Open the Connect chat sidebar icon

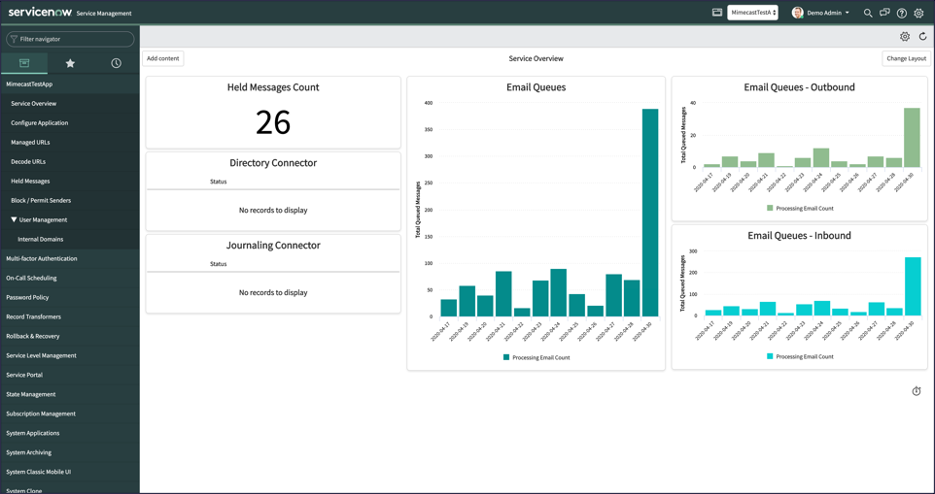[885, 13]
